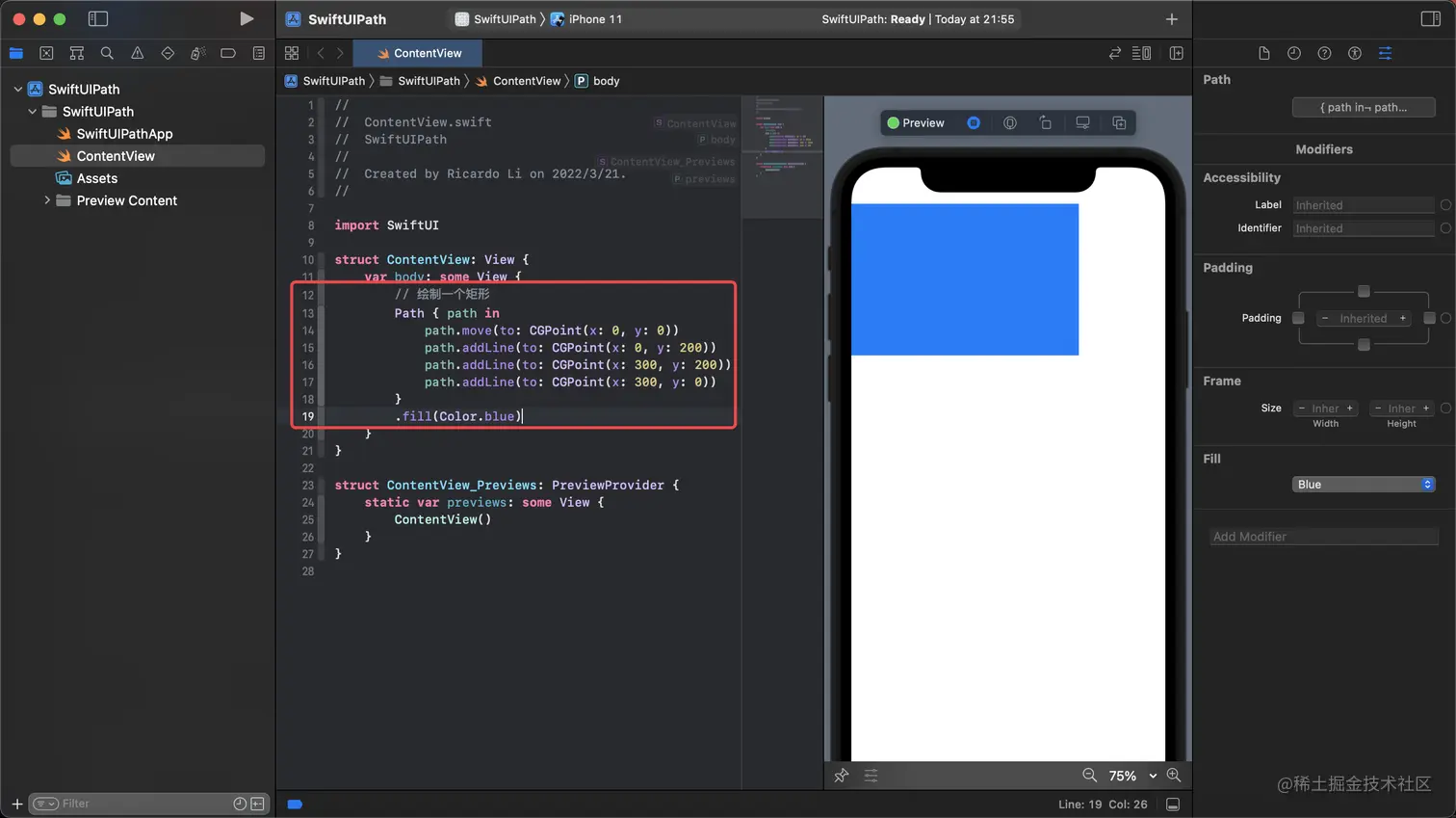Click the Accessibility Label field

(x=1364, y=205)
